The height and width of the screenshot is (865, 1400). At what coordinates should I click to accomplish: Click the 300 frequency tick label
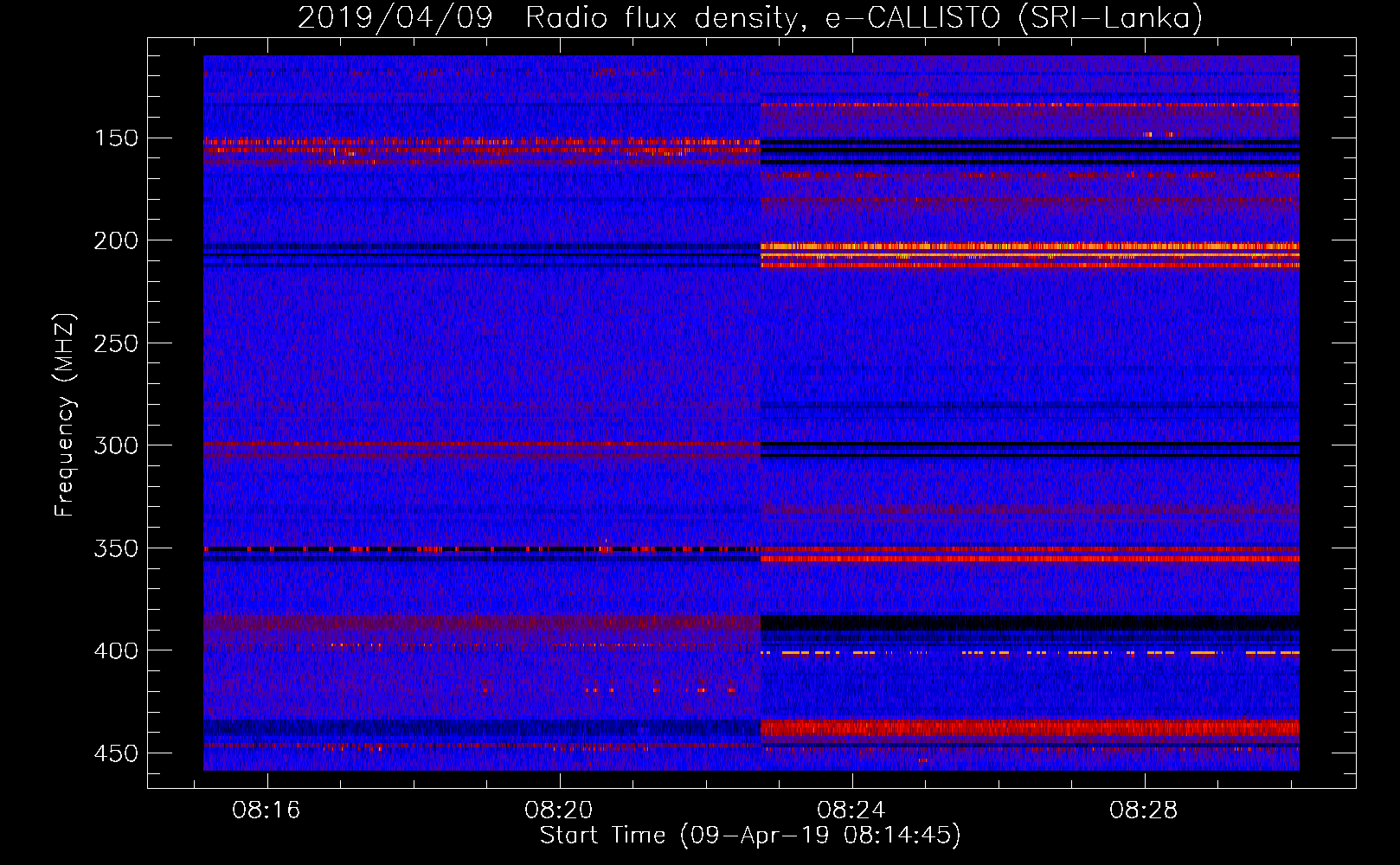(116, 445)
